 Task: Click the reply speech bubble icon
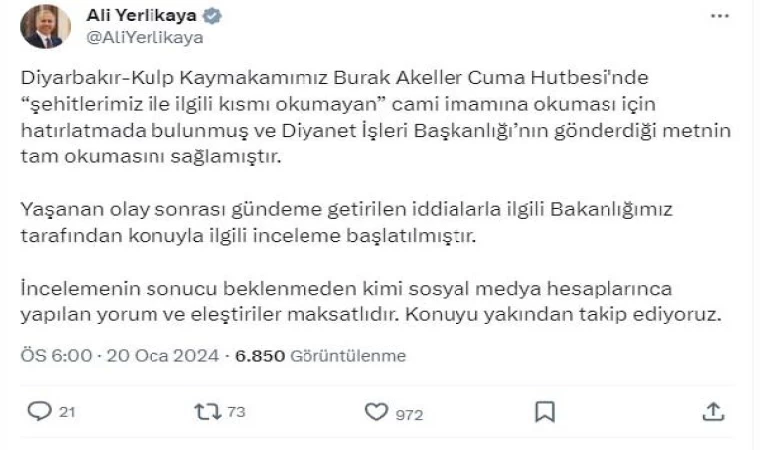pyautogui.click(x=39, y=412)
